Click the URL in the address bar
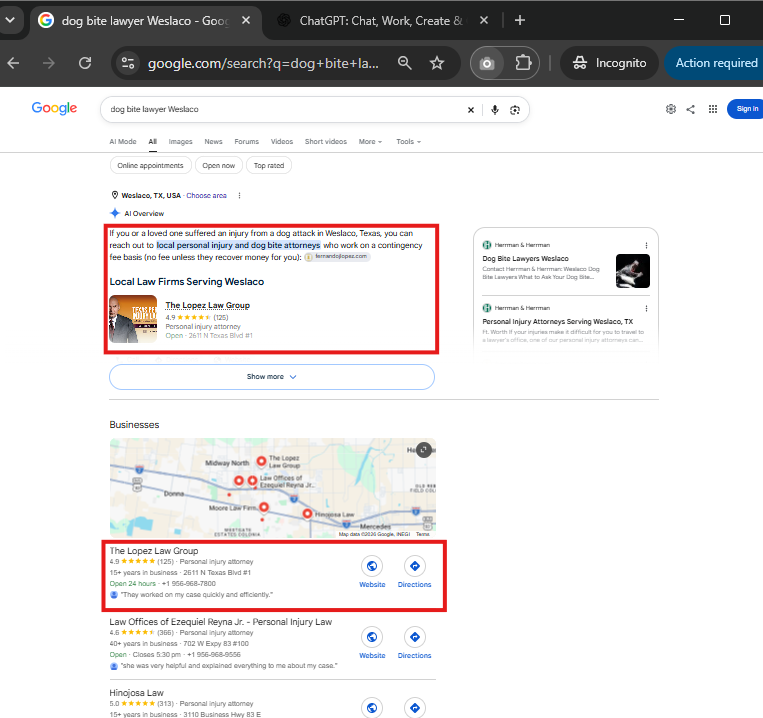 pos(263,63)
